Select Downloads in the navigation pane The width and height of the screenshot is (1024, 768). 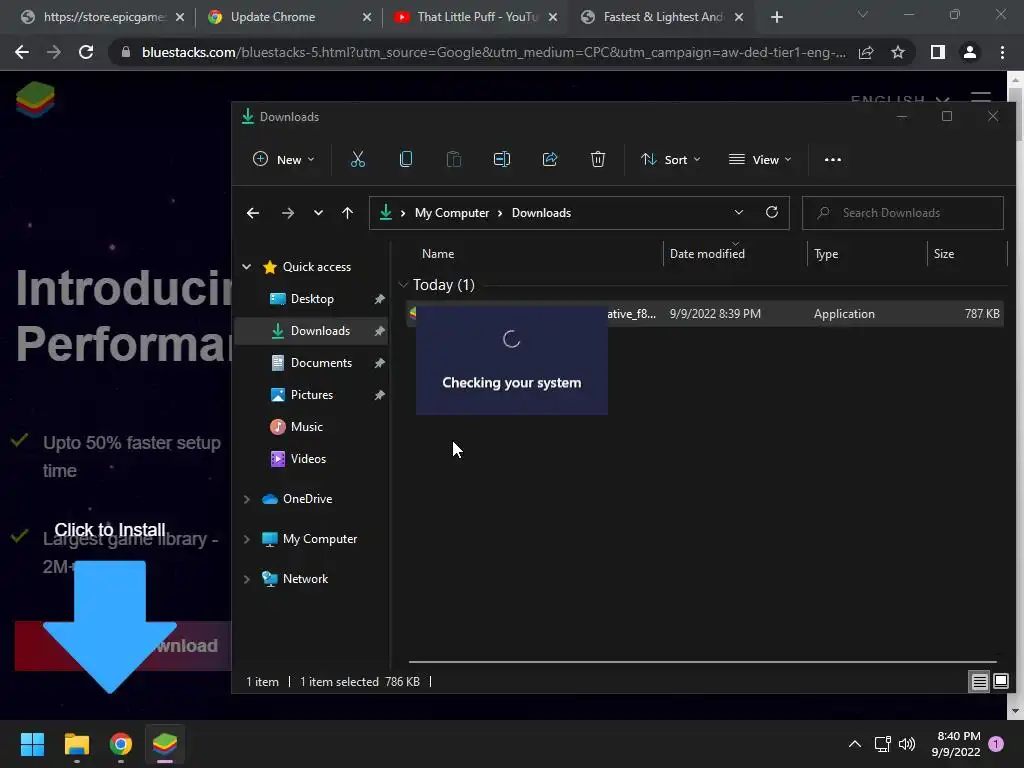[311, 330]
